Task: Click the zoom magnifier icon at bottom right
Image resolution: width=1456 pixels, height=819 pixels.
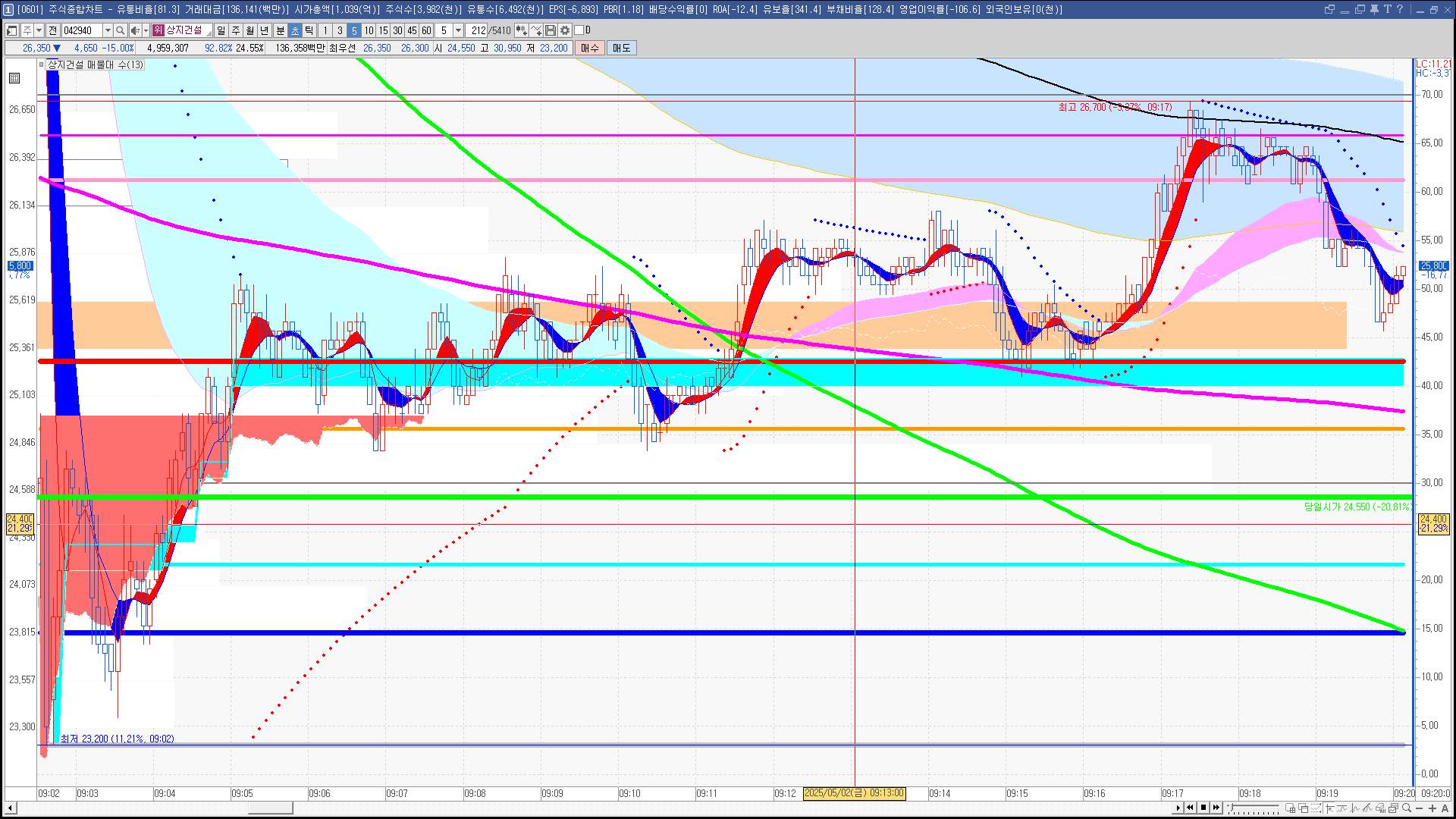Action: 1407,808
